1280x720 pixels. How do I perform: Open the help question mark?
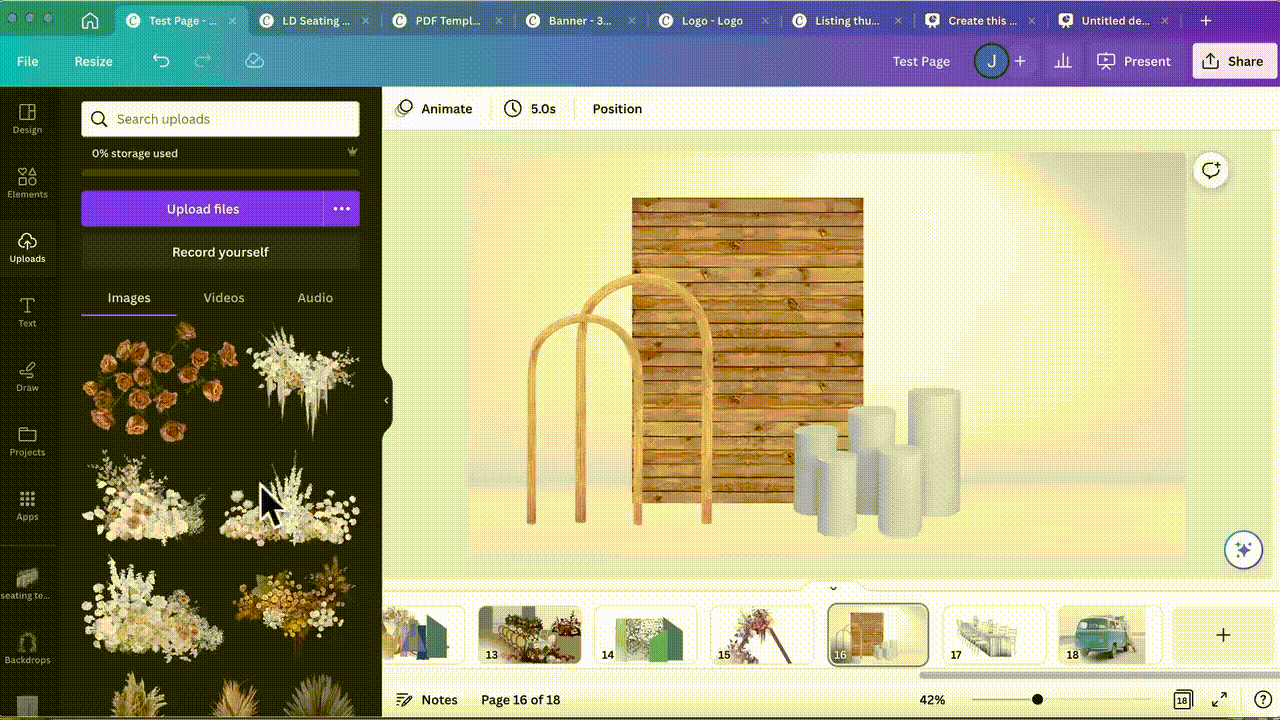point(1262,700)
